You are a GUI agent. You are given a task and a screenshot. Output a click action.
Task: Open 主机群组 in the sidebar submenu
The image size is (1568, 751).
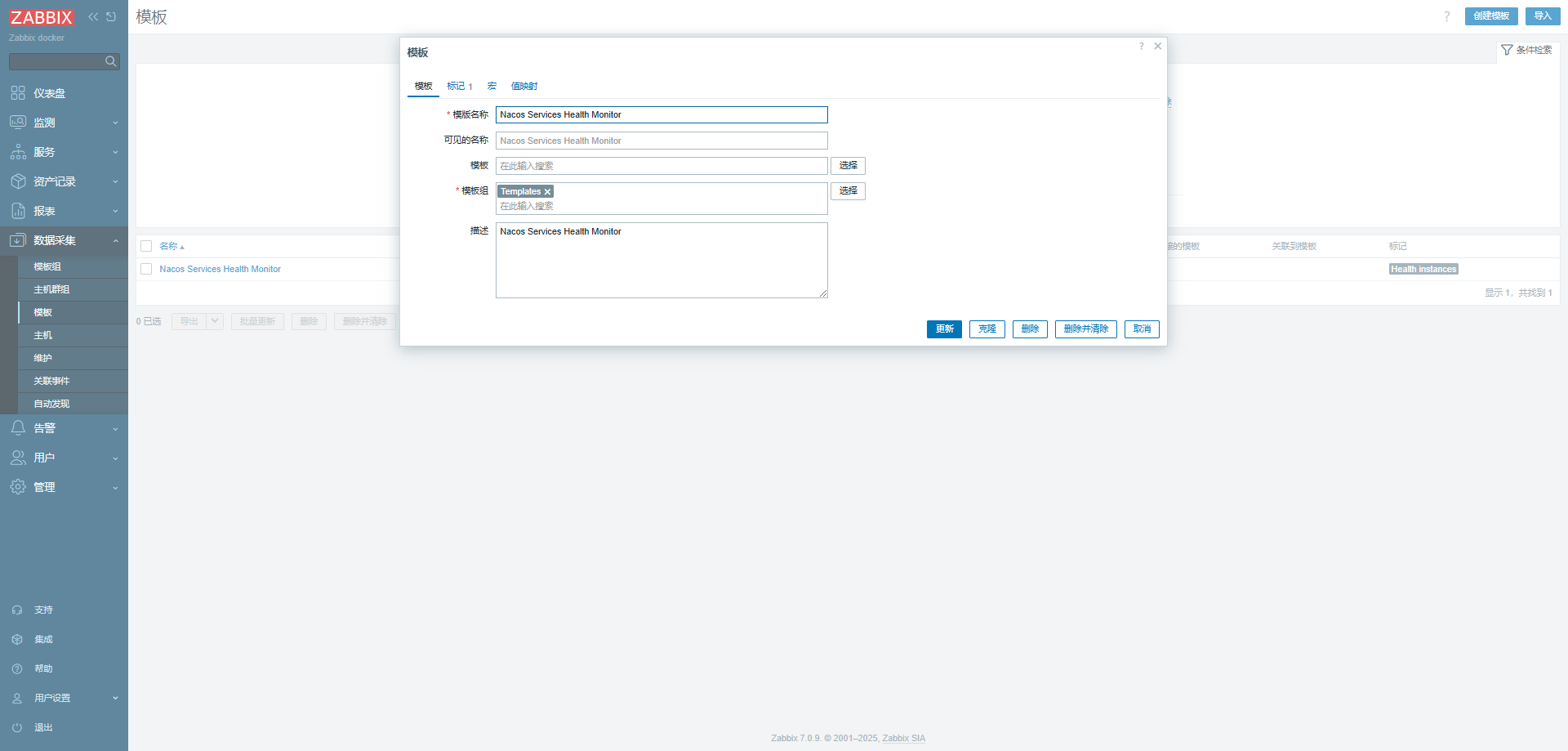[x=73, y=289]
